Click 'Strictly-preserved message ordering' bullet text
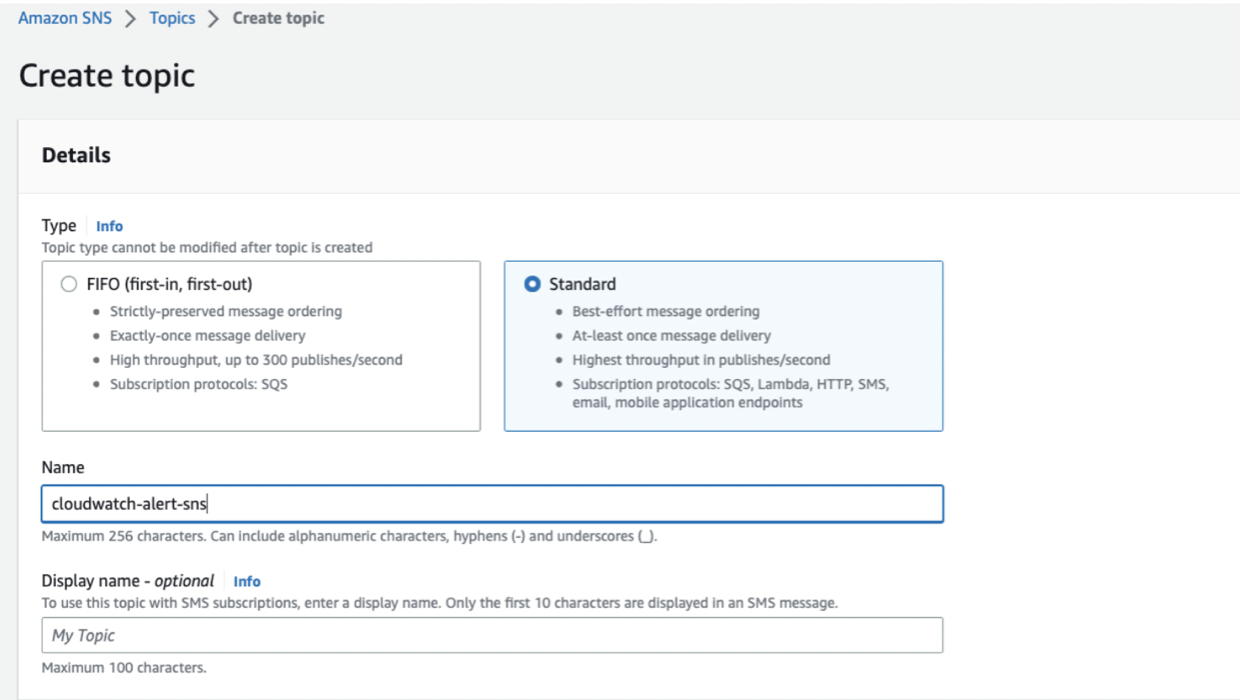1240x700 pixels. [226, 311]
